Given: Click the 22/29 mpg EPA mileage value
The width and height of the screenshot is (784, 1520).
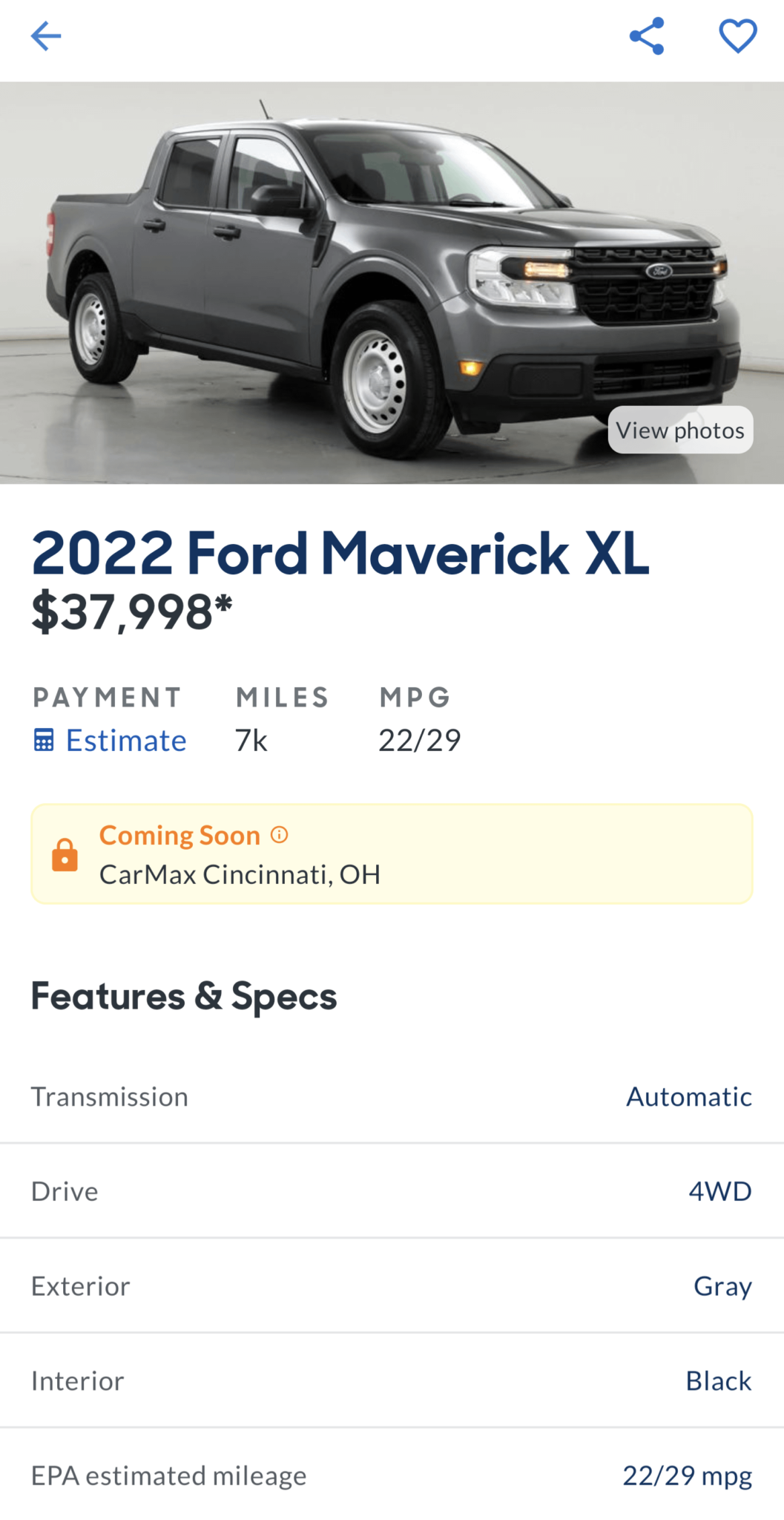Looking at the screenshot, I should [687, 1475].
